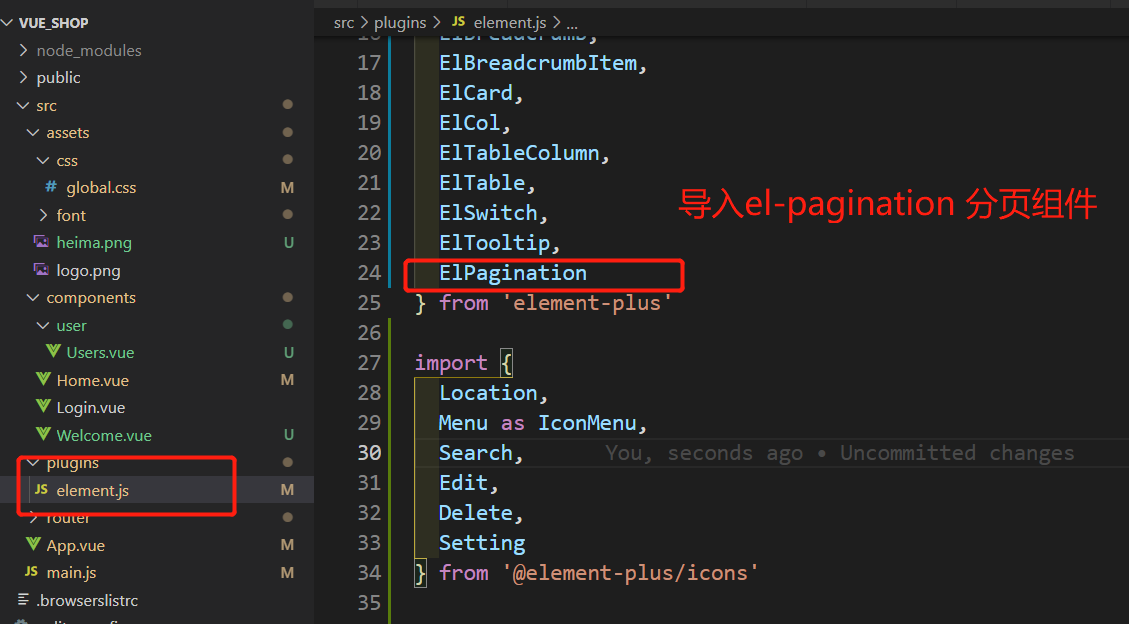Open heima.png image file
The width and height of the screenshot is (1129, 624).
pos(94,243)
